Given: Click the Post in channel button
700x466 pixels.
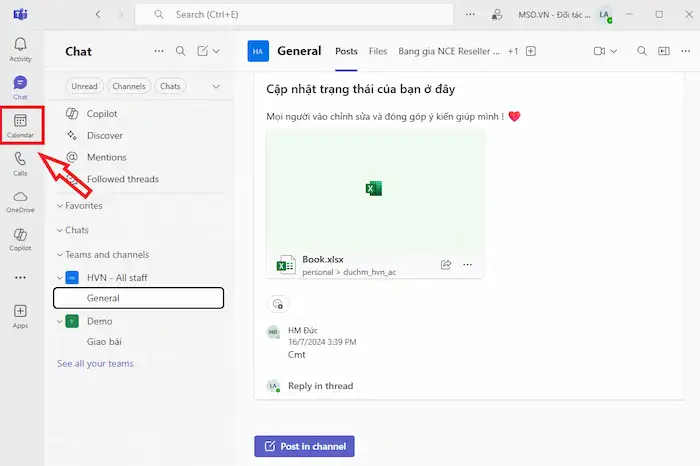Looking at the screenshot, I should pyautogui.click(x=304, y=446).
